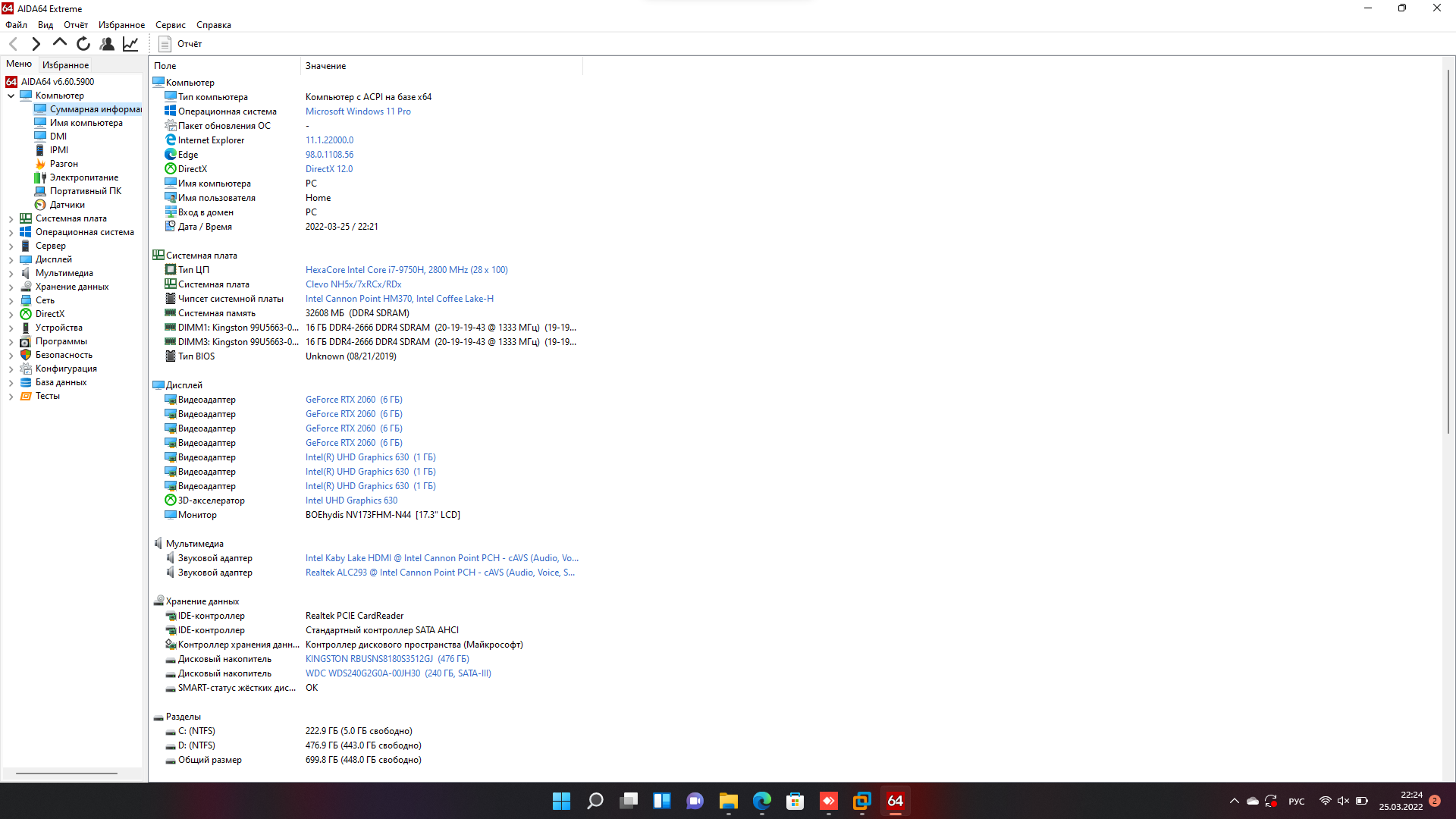This screenshot has width=1456, height=819.
Task: Click the AIDA64 taskbar icon
Action: click(895, 801)
